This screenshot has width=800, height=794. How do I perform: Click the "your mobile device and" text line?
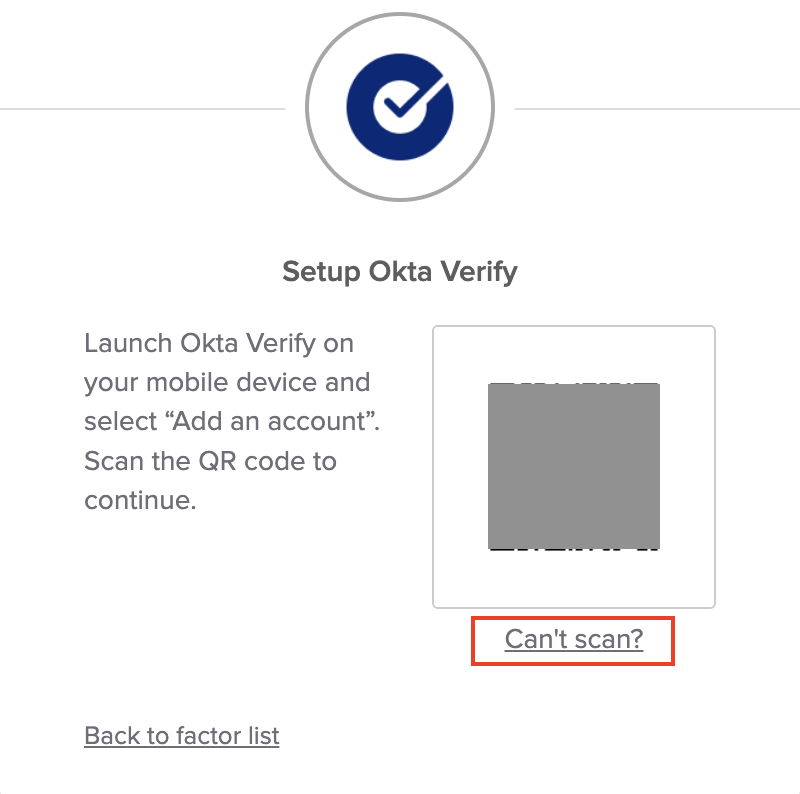[227, 382]
